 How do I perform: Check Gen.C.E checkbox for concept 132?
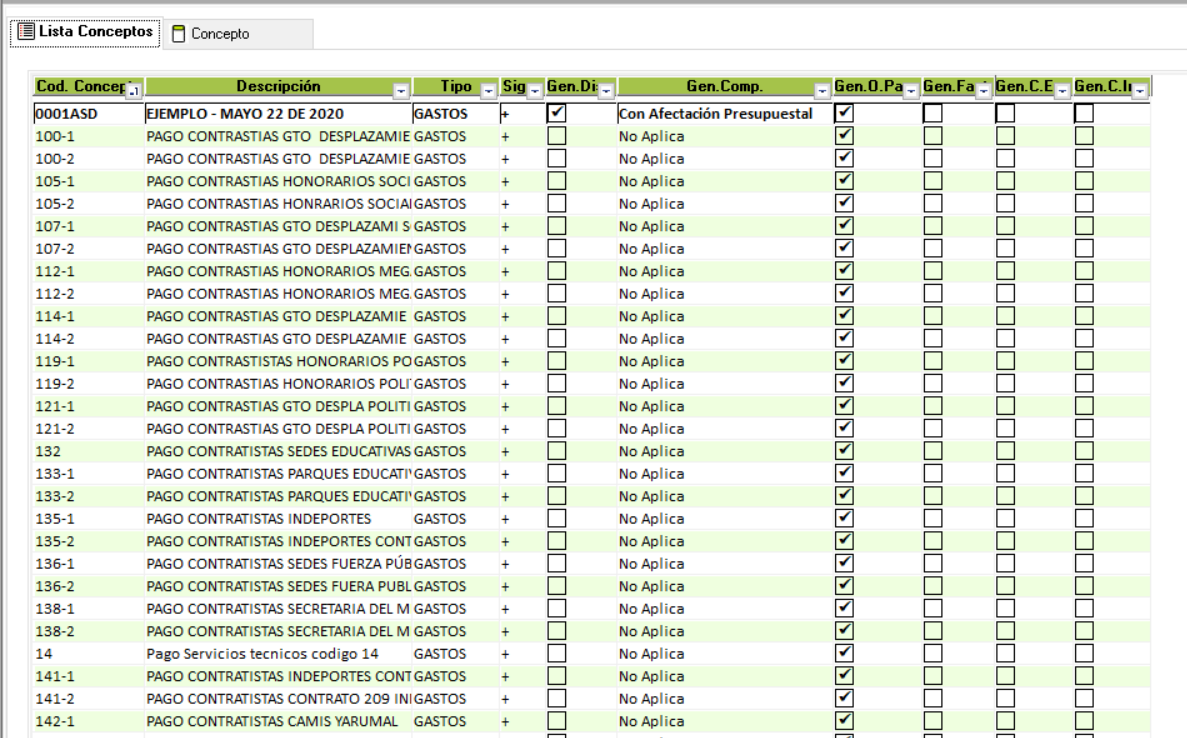pos(1006,451)
